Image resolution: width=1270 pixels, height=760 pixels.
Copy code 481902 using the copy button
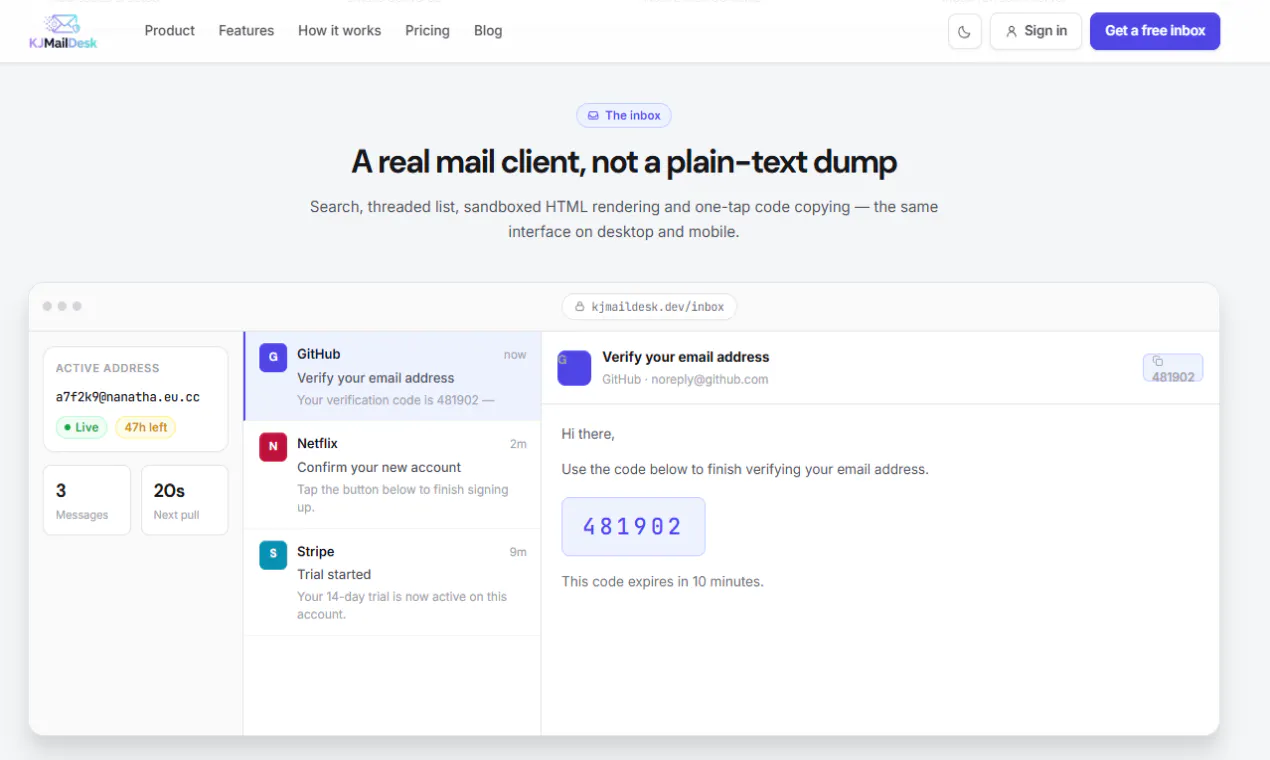[1173, 368]
